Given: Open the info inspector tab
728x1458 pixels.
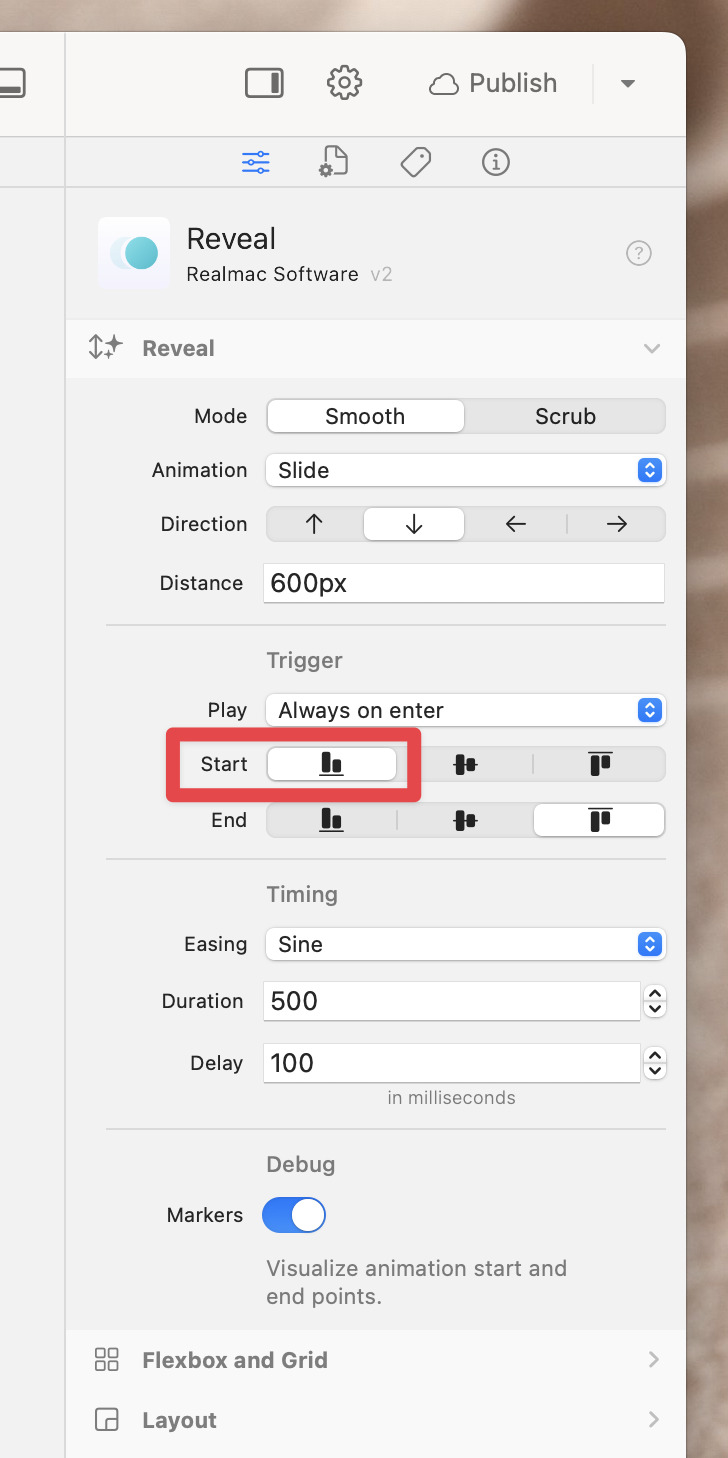Looking at the screenshot, I should (x=496, y=162).
